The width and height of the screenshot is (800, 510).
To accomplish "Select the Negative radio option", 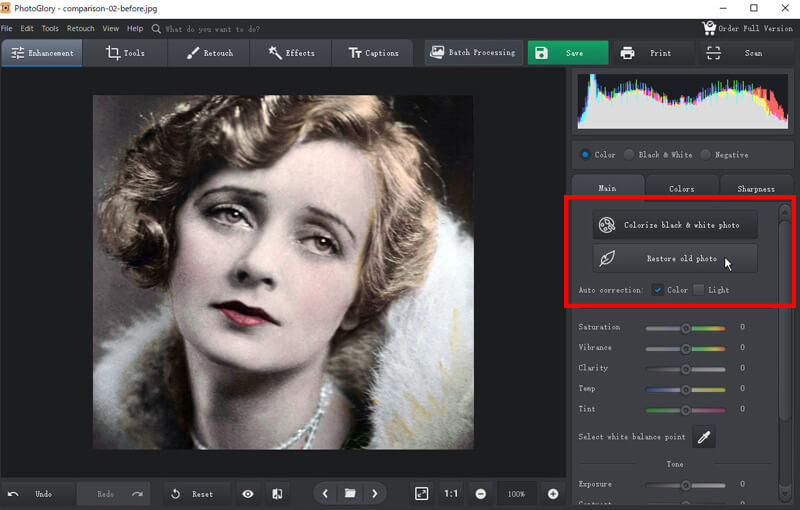I will (x=706, y=155).
